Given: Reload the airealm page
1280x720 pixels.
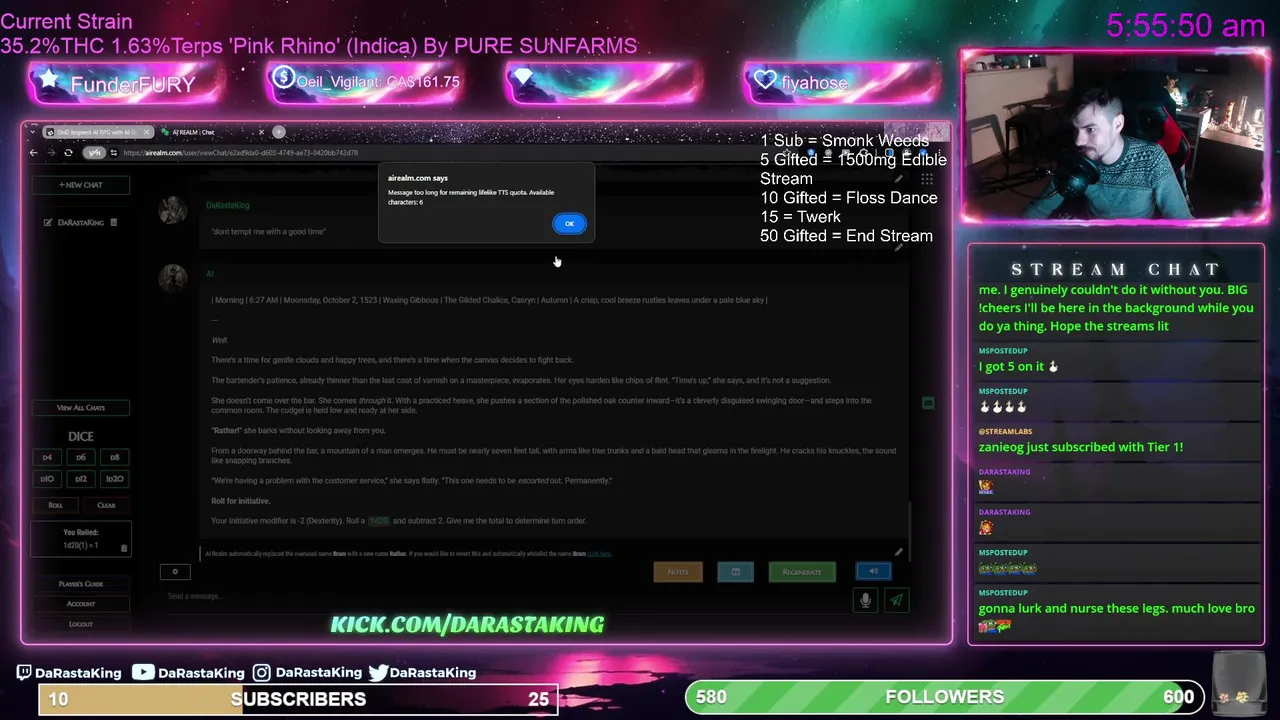Looking at the screenshot, I should click(x=68, y=153).
